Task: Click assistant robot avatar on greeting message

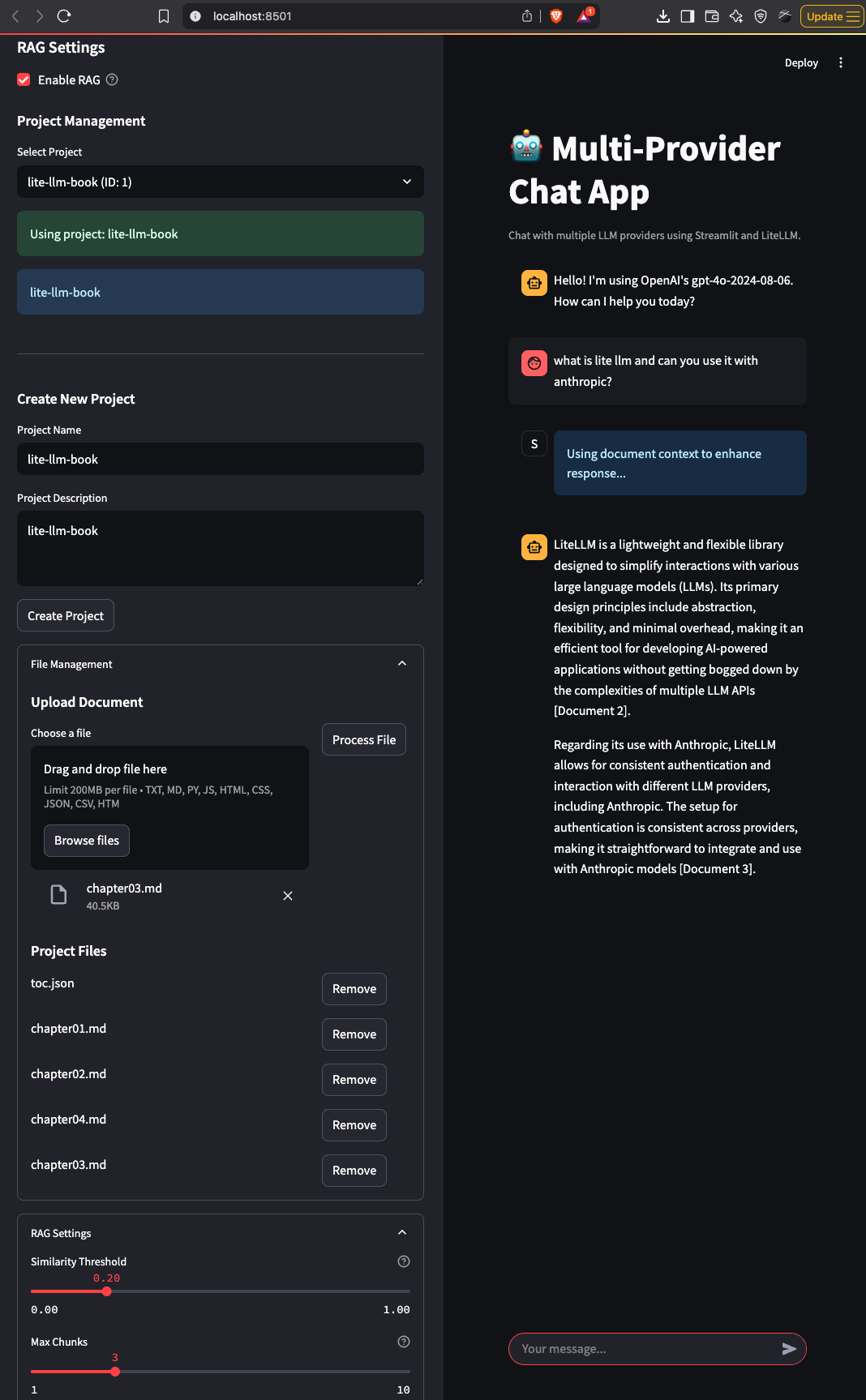Action: point(534,283)
